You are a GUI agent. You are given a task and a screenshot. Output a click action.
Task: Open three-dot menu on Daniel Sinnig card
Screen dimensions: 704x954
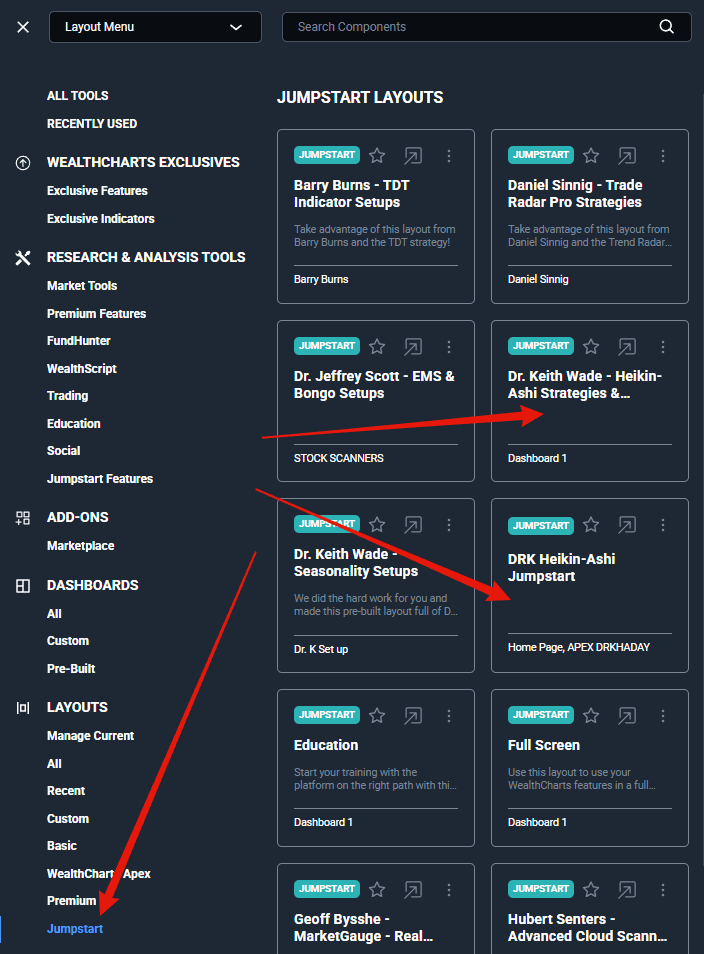[663, 156]
